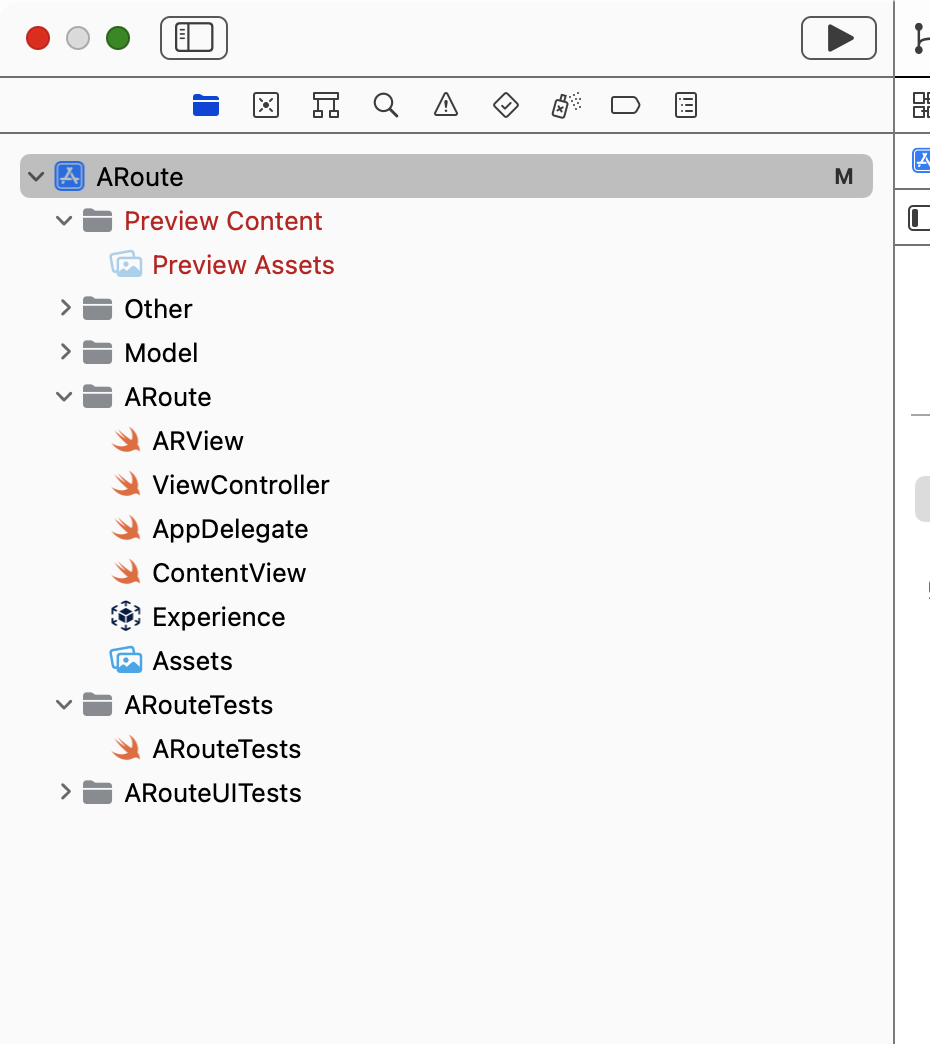Toggle the navigator sidebar visibility
The width and height of the screenshot is (930, 1044).
(194, 38)
